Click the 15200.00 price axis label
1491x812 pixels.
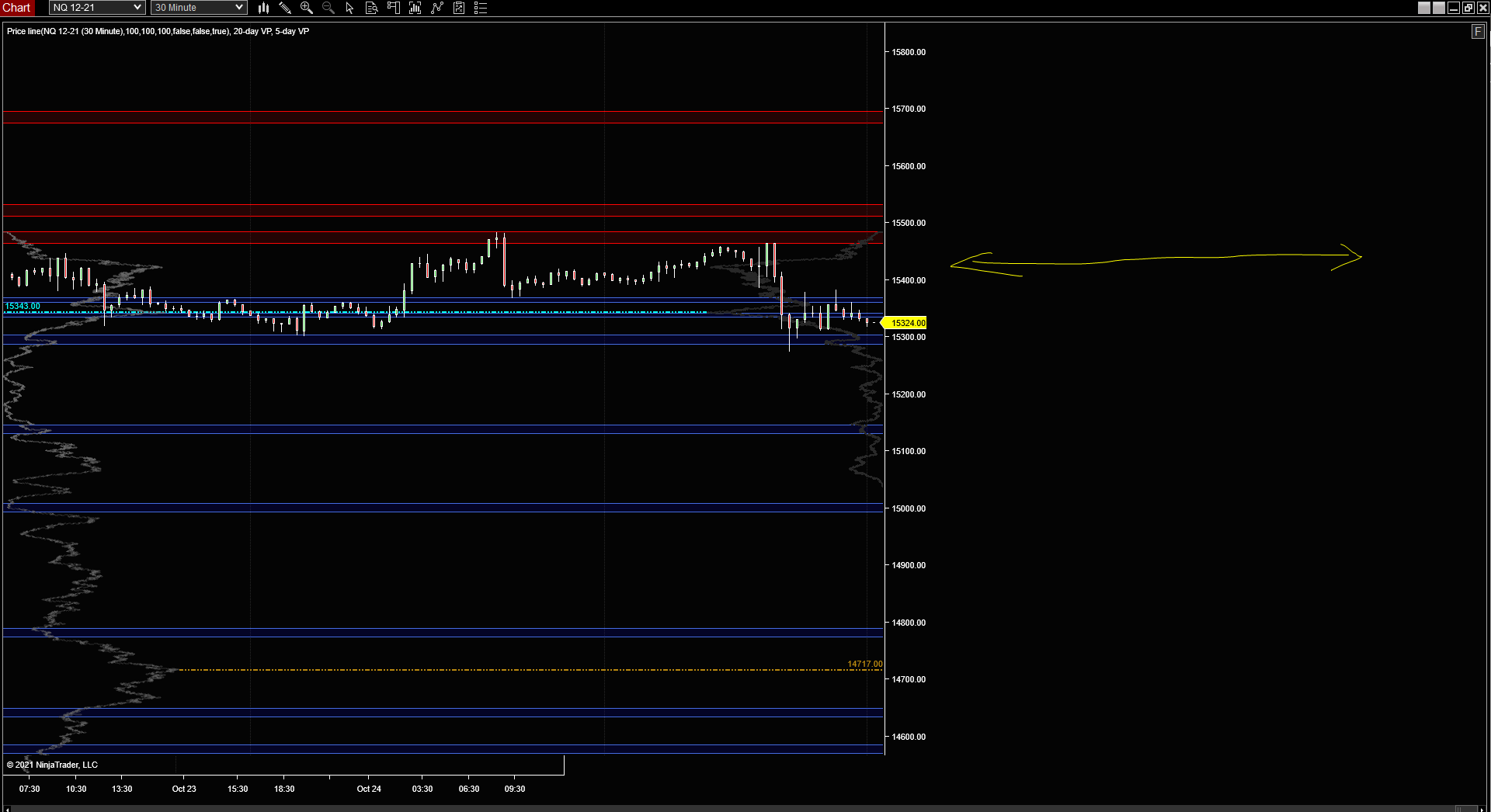tap(909, 394)
